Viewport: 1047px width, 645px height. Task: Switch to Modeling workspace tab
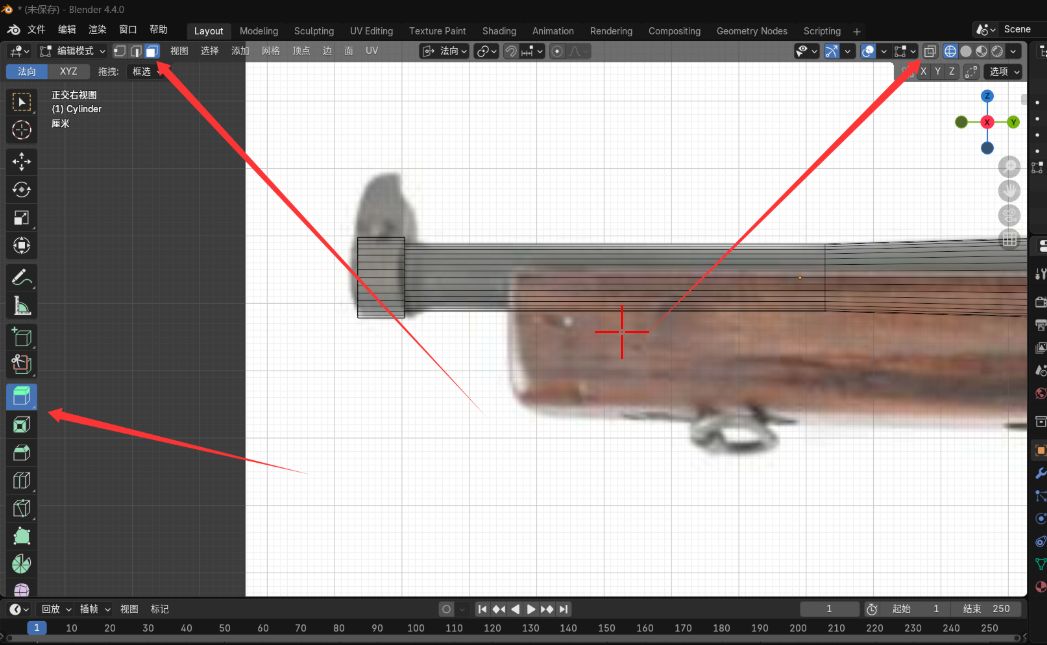click(258, 31)
